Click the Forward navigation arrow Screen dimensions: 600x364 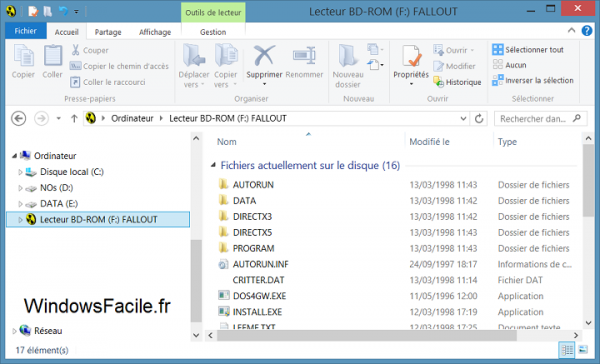(41, 118)
